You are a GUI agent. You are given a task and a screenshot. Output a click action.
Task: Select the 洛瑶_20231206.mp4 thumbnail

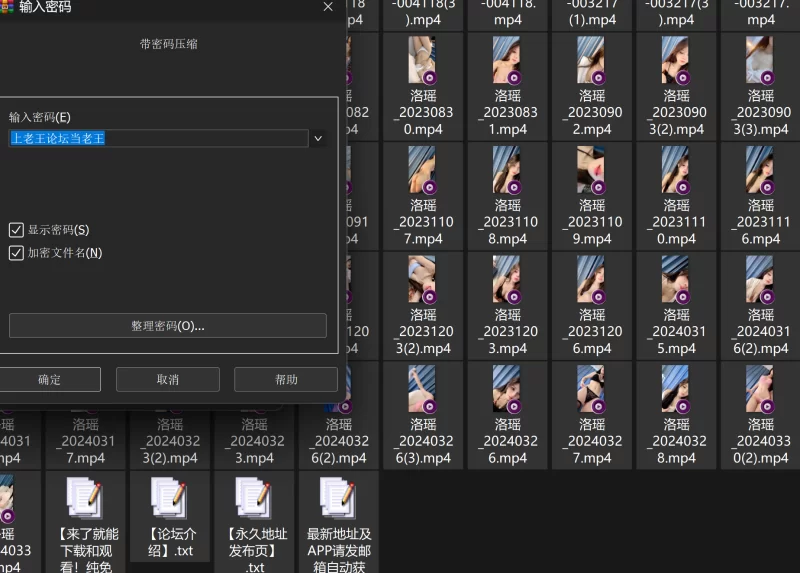pos(592,279)
